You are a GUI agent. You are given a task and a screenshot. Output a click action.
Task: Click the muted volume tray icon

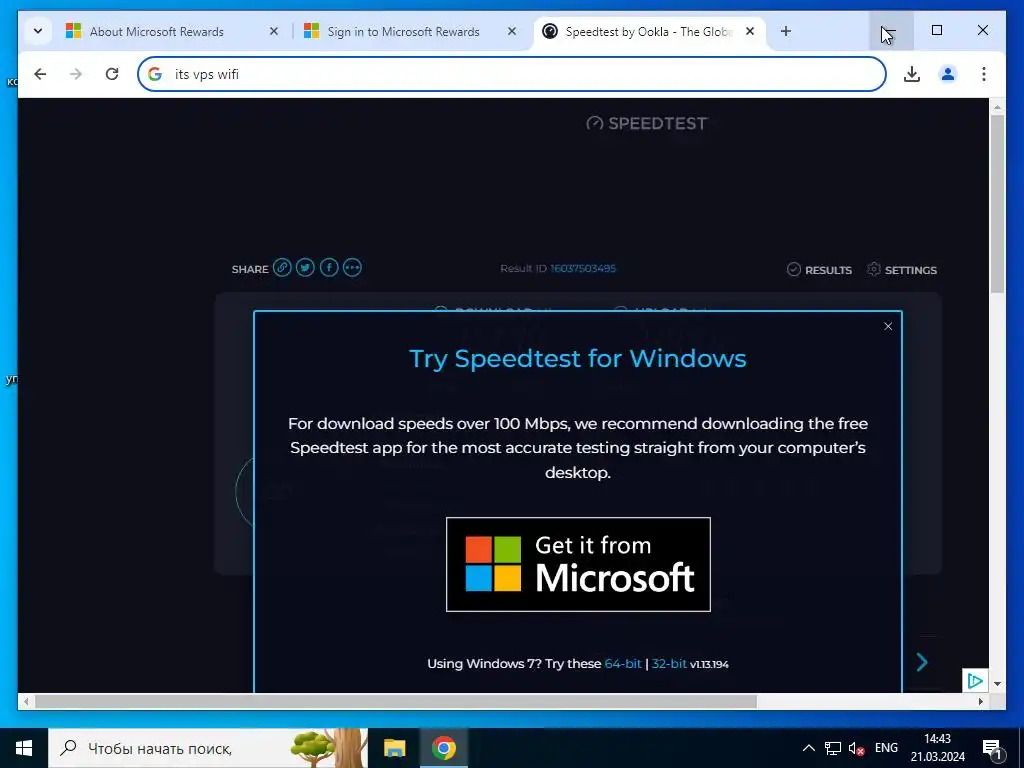(856, 748)
